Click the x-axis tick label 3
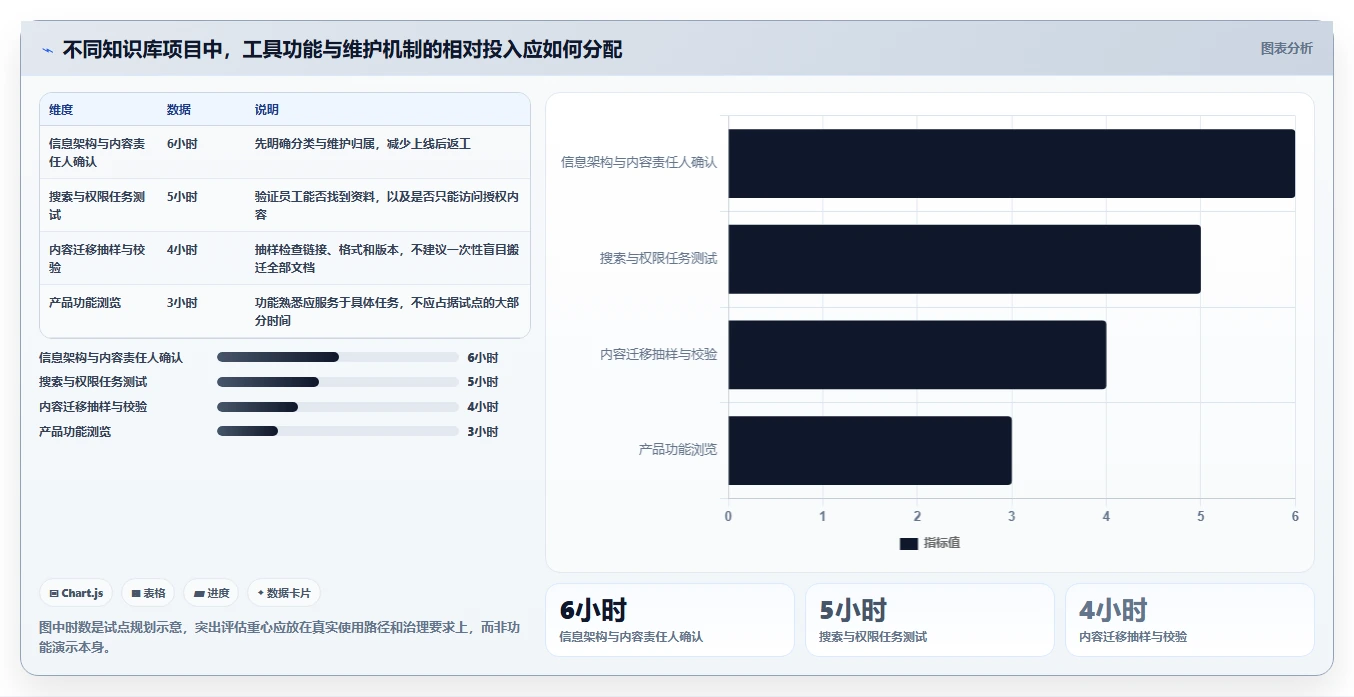 pos(1011,516)
